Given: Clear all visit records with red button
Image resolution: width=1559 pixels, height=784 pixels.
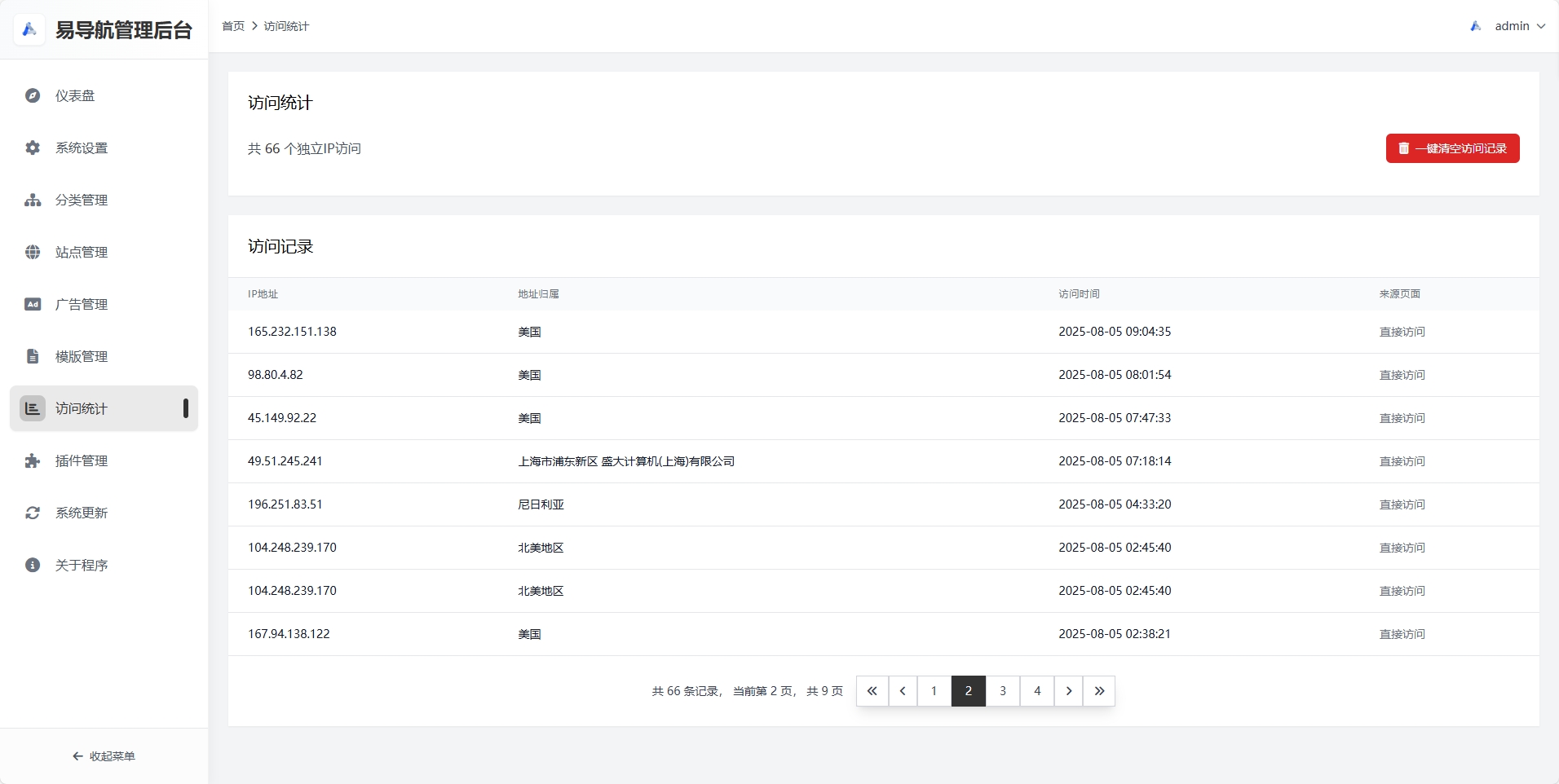Looking at the screenshot, I should (x=1452, y=148).
